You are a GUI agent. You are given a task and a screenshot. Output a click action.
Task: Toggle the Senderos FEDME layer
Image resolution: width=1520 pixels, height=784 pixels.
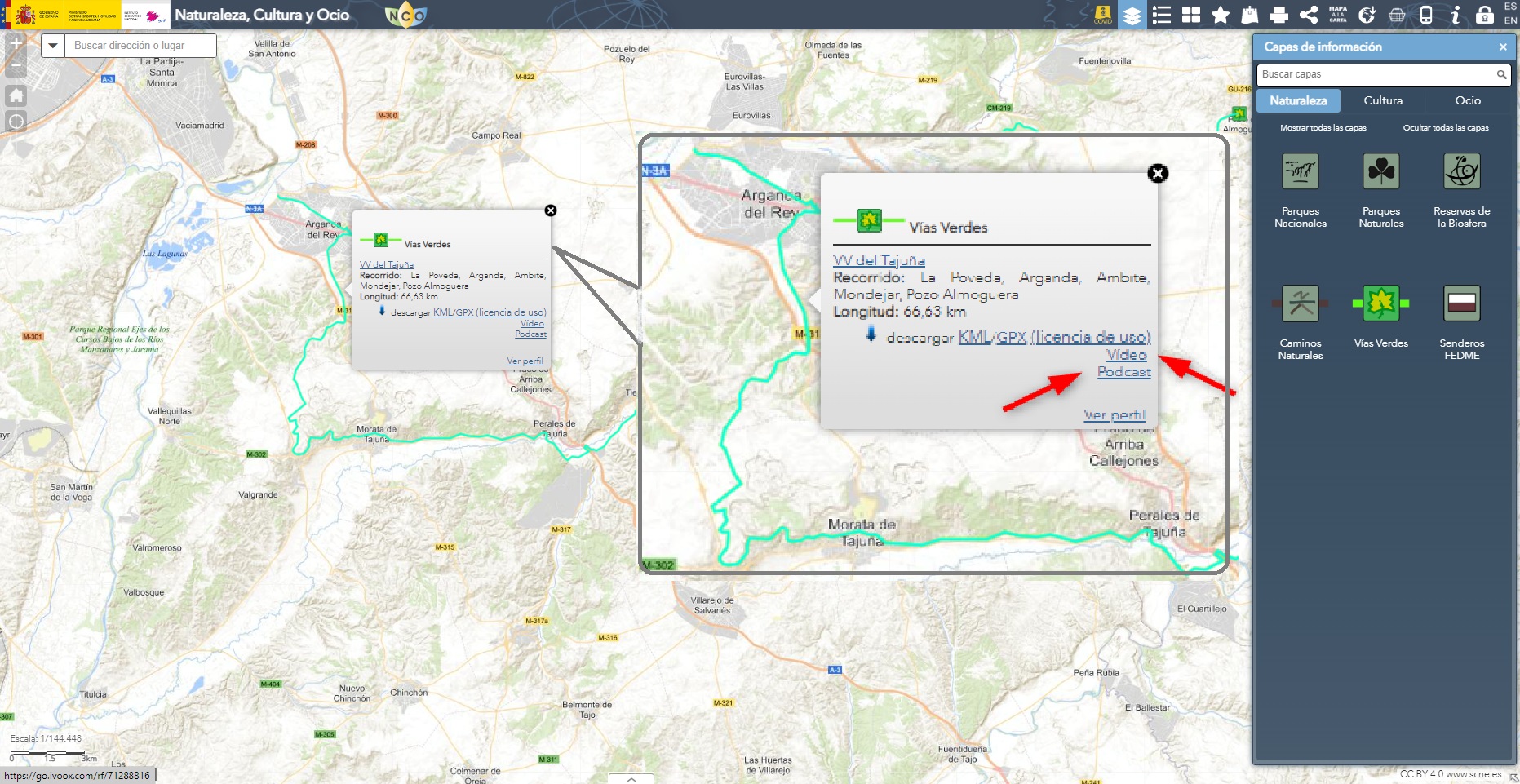tap(1462, 303)
